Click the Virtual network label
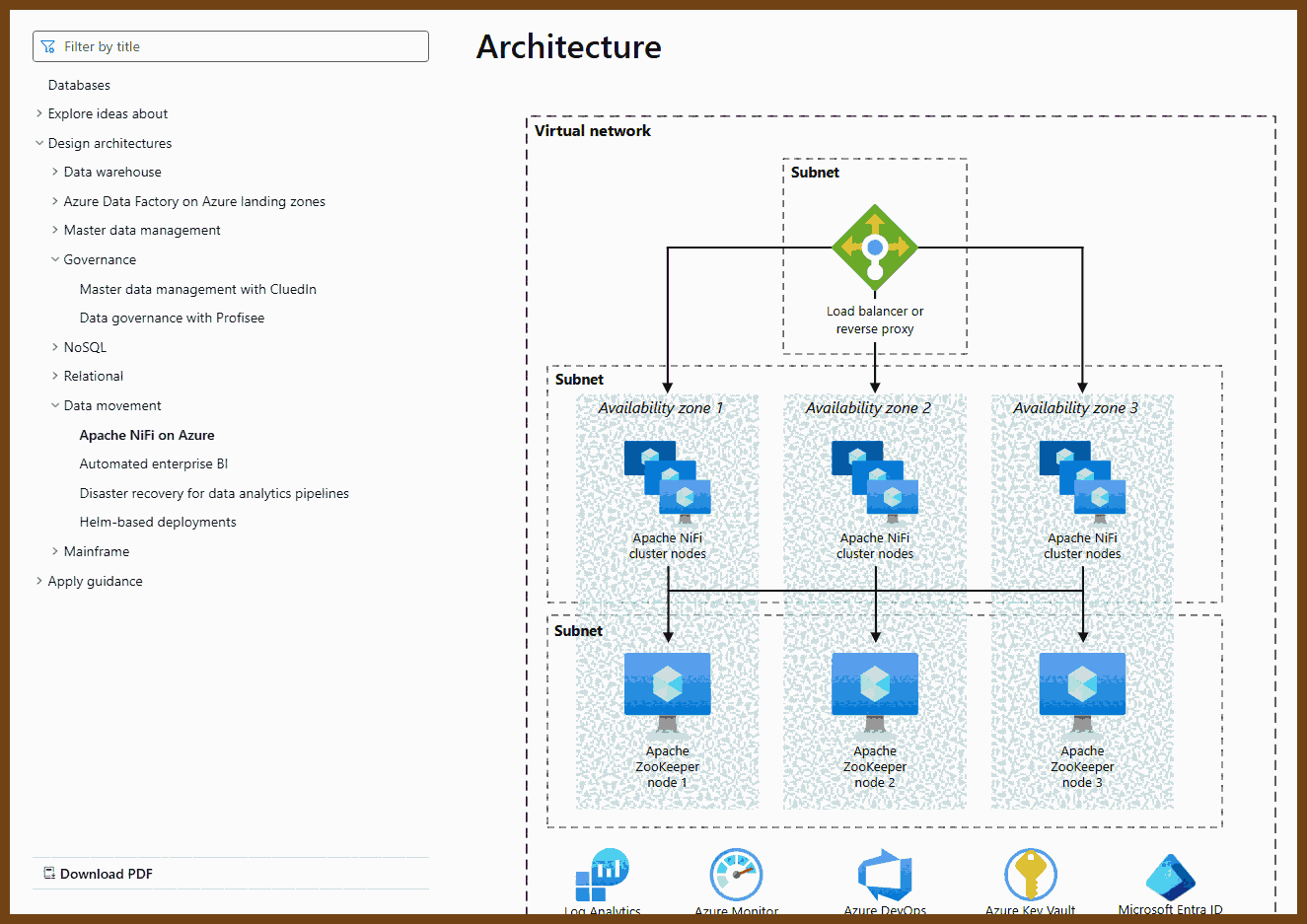 click(593, 130)
